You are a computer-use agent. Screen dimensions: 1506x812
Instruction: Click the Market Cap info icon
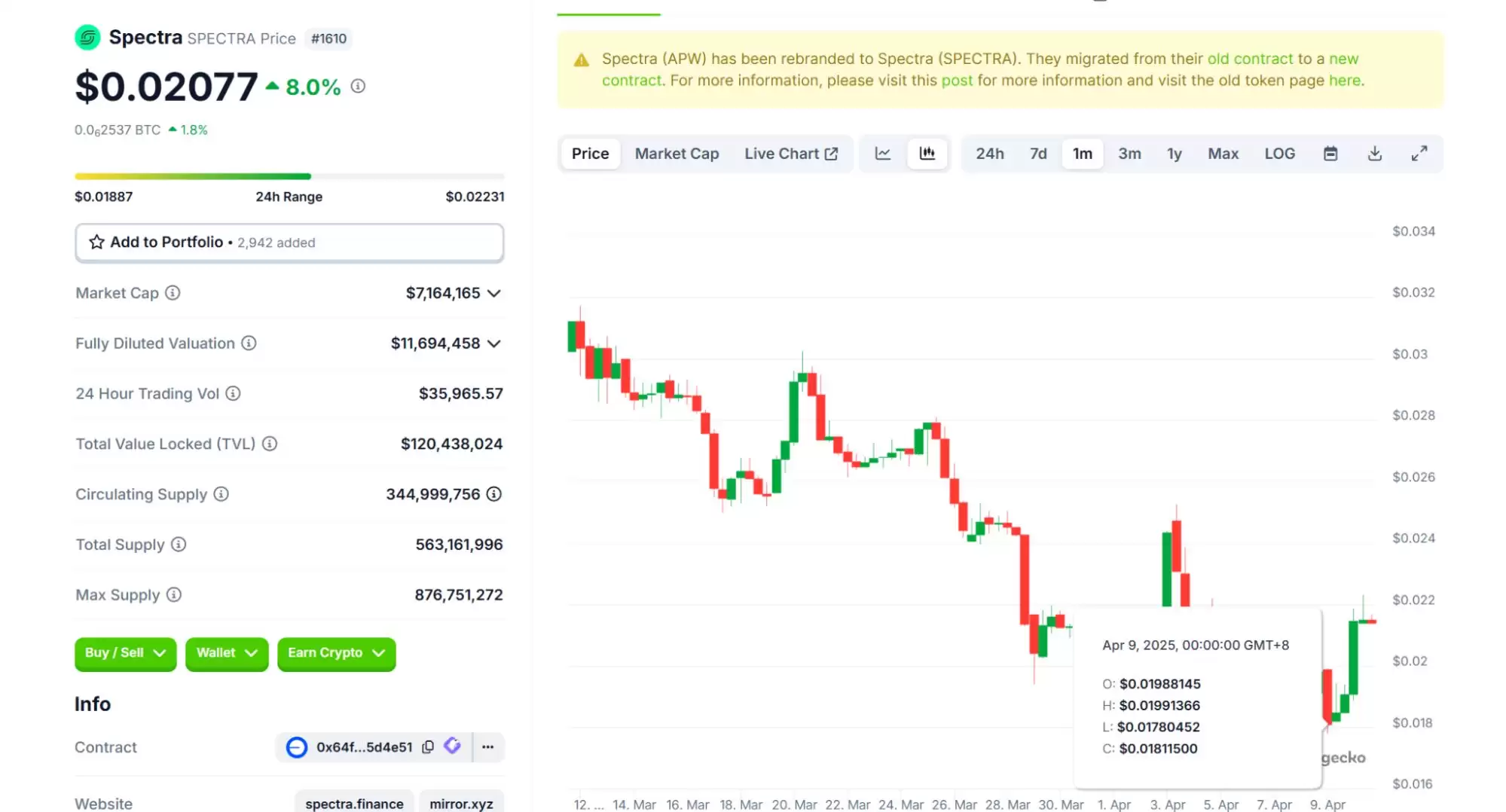pos(173,293)
